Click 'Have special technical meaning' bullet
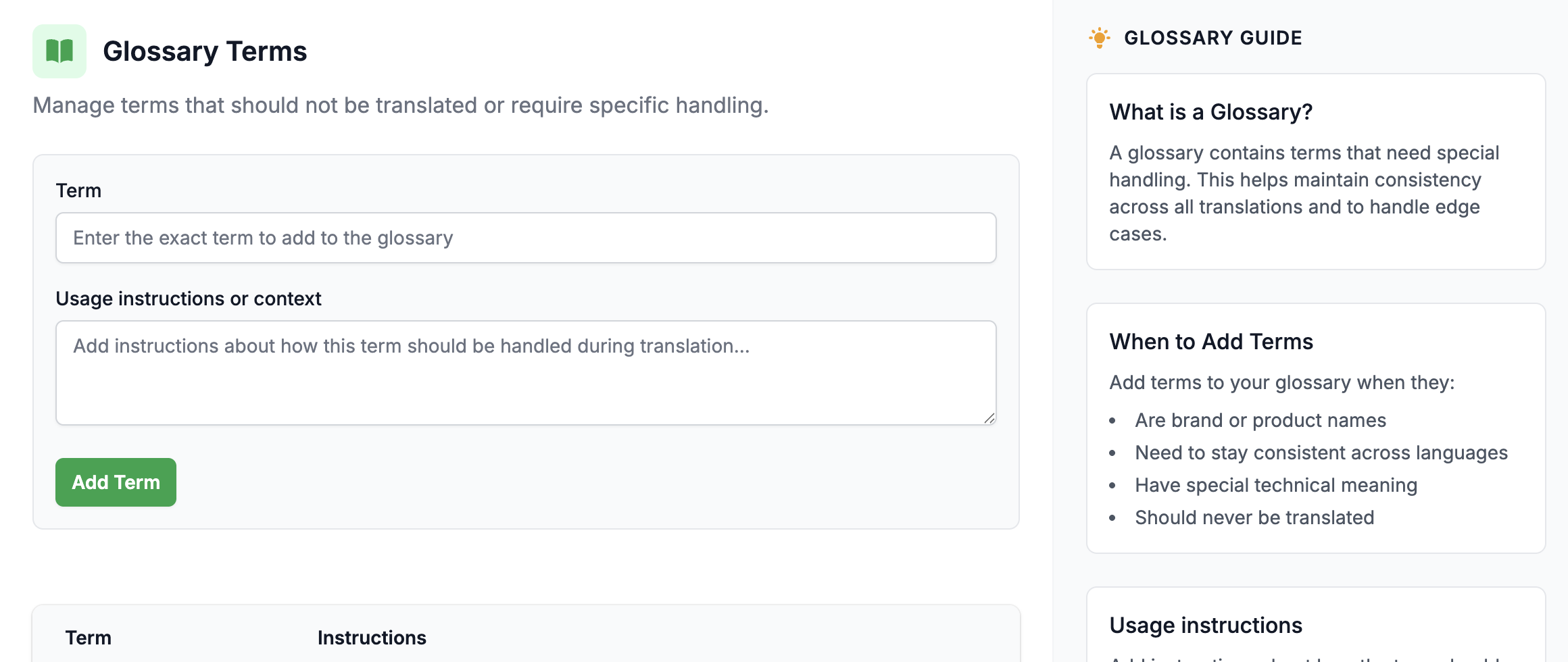Viewport: 1568px width, 662px height. point(1275,485)
